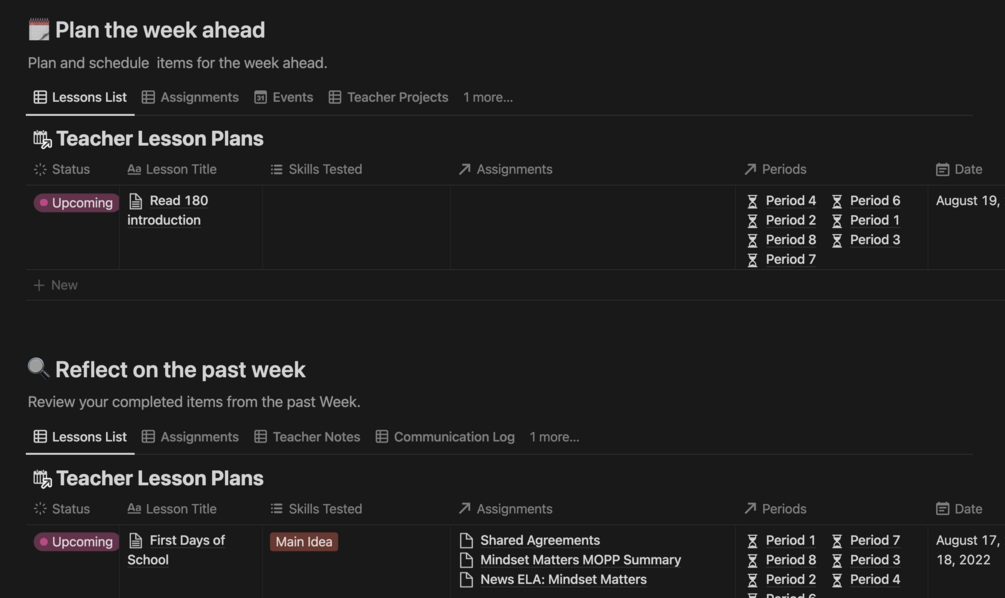This screenshot has width=1005, height=598.
Task: Click the page icon next to First Days of School
Action: click(136, 541)
